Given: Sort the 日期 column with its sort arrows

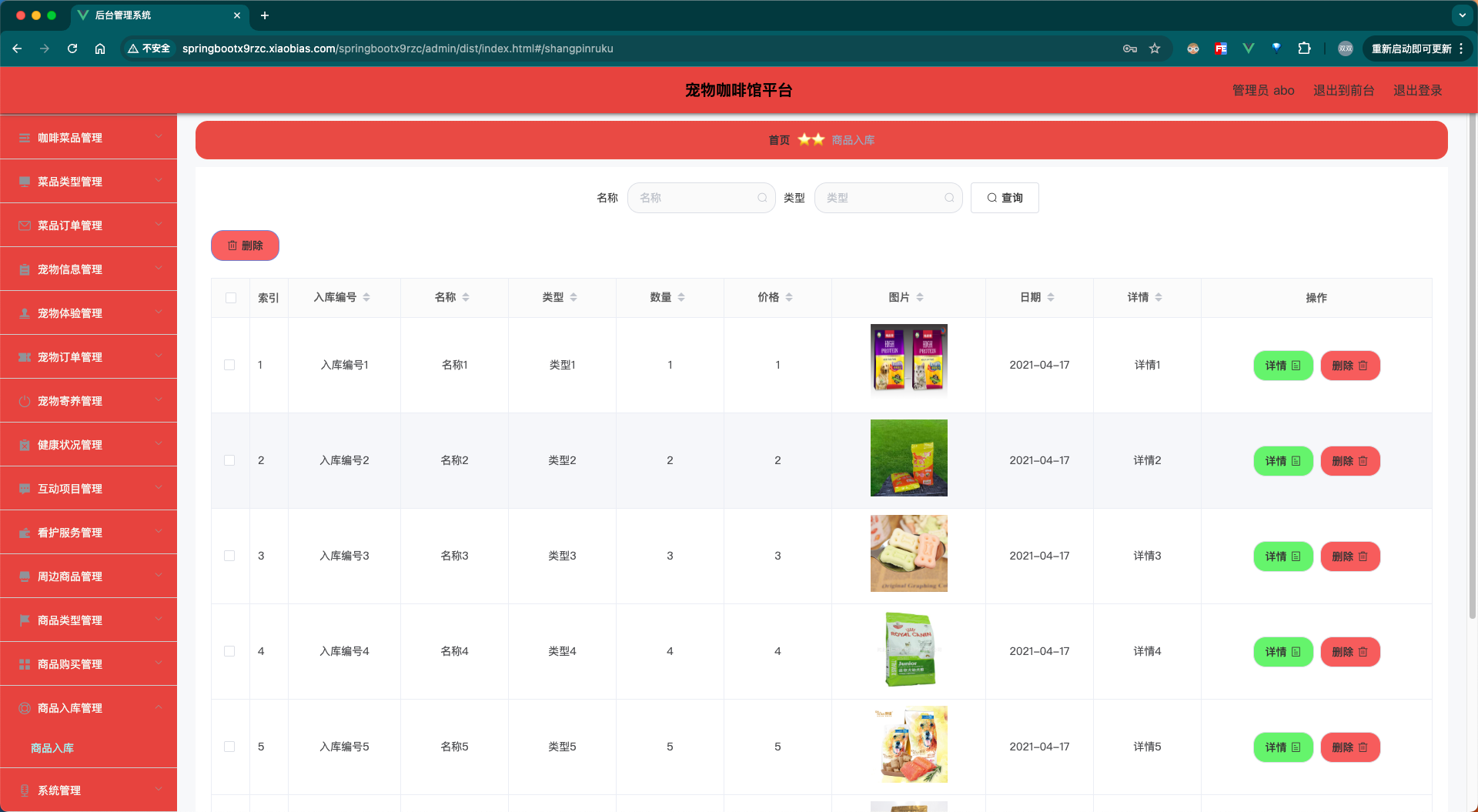Looking at the screenshot, I should coord(1051,297).
